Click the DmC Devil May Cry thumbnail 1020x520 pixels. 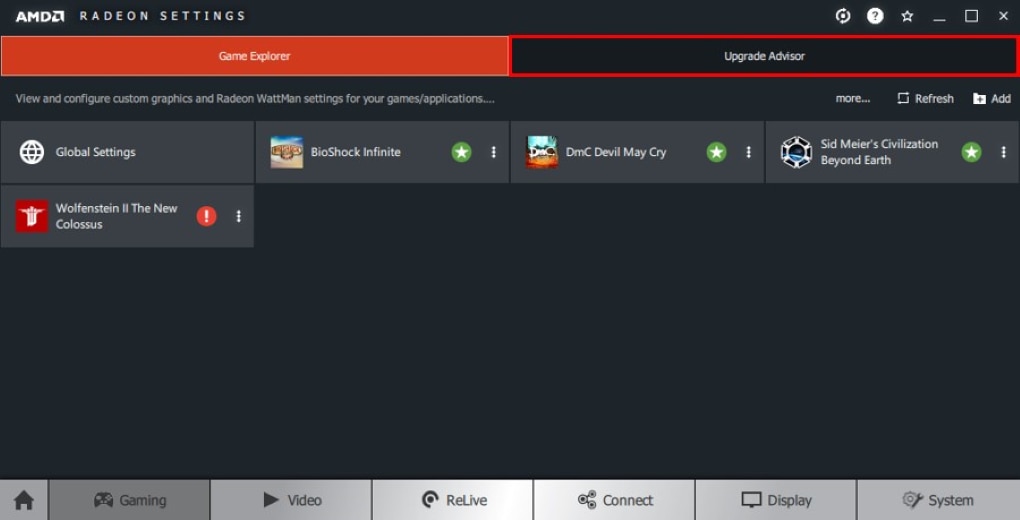pos(542,152)
